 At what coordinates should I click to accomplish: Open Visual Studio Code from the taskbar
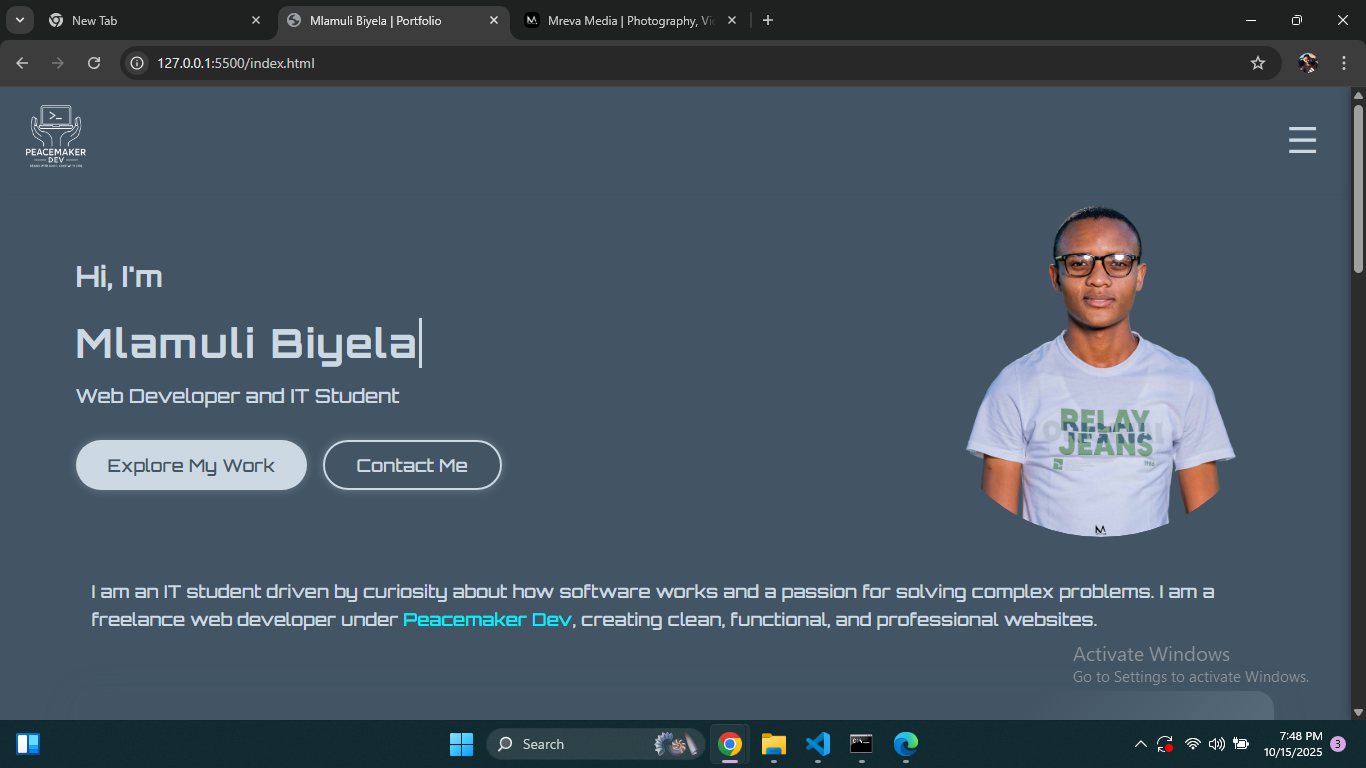click(818, 744)
